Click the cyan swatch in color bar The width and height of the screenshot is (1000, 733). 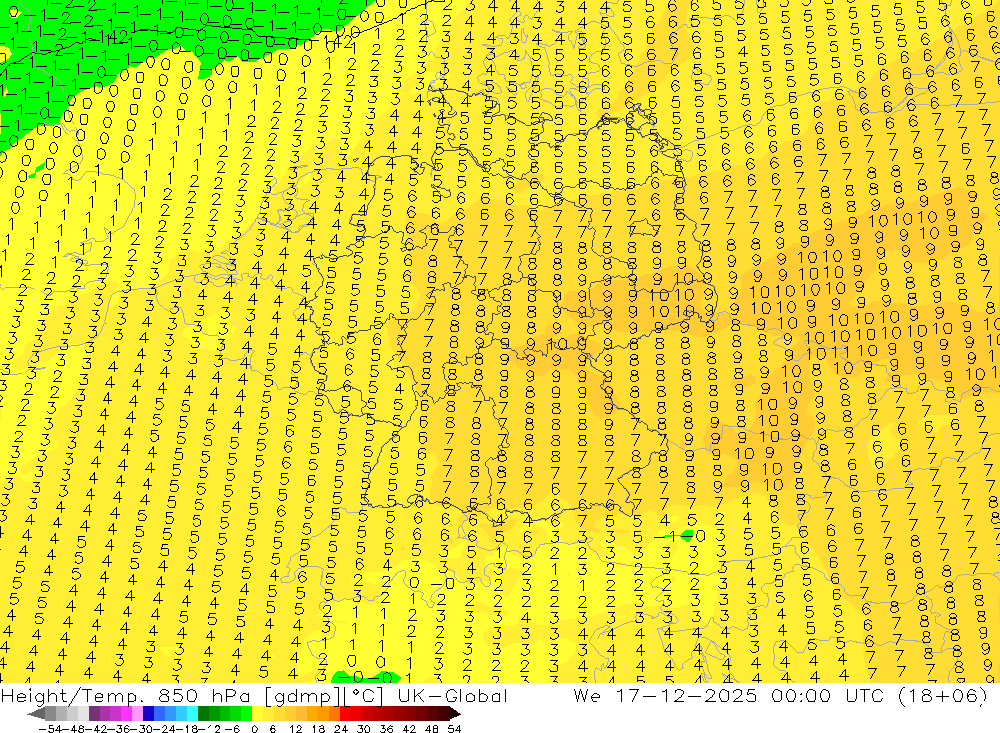click(192, 714)
